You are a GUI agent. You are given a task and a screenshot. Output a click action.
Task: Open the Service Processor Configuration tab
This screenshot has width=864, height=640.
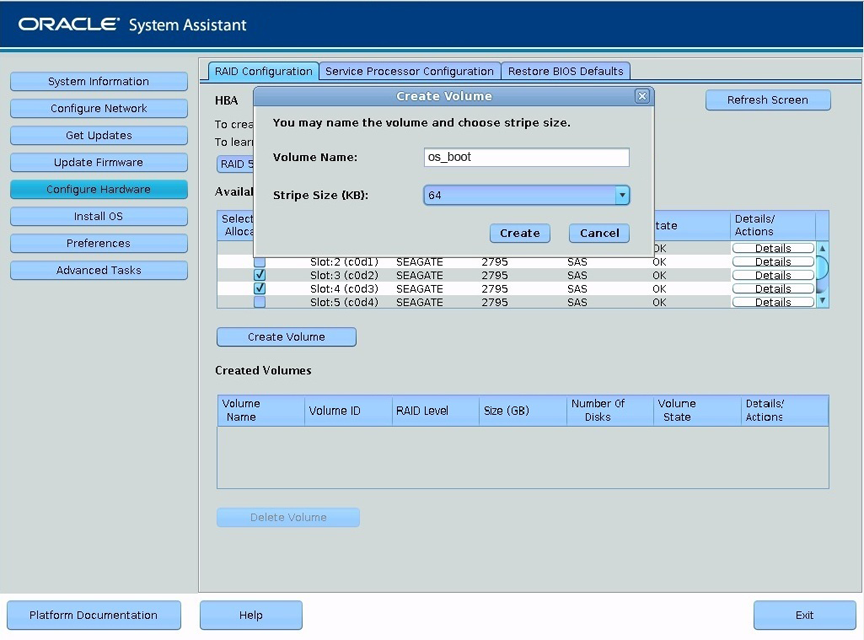409,72
